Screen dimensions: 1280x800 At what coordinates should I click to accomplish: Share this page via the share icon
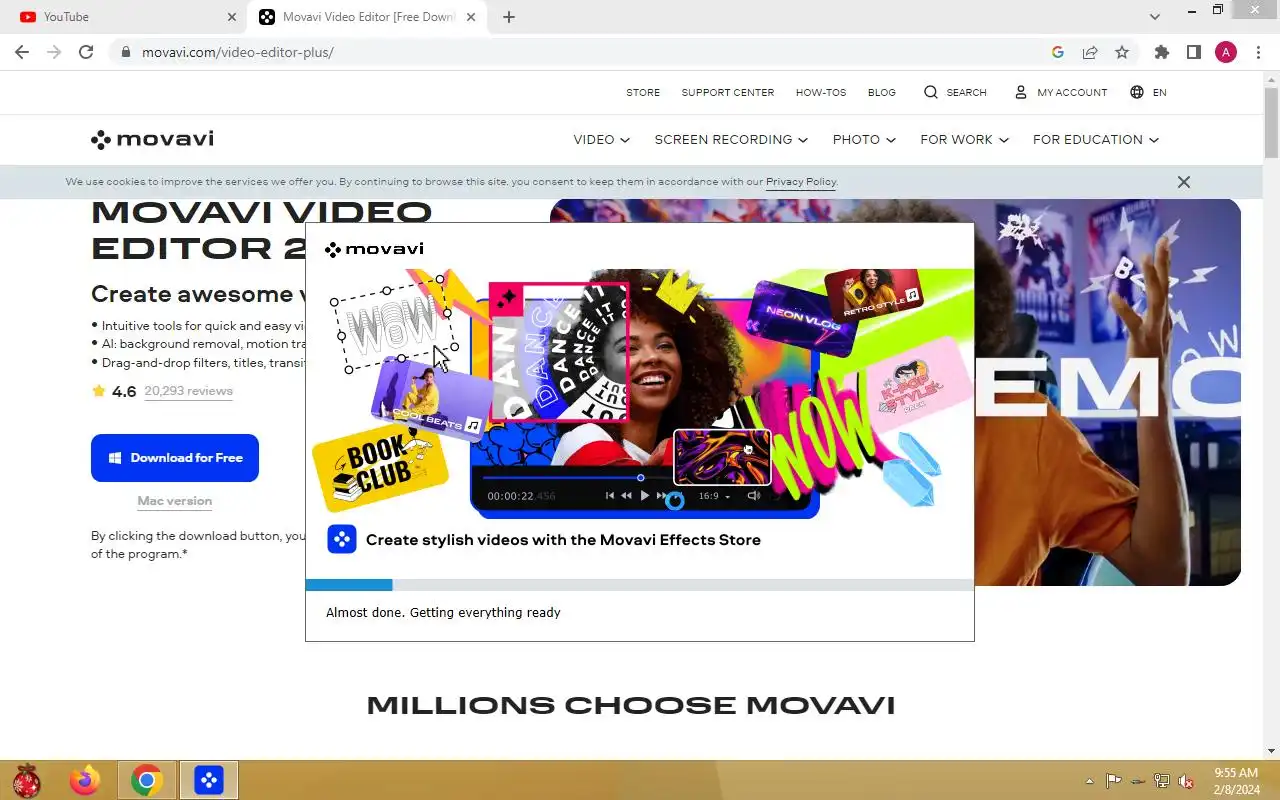tap(1090, 52)
